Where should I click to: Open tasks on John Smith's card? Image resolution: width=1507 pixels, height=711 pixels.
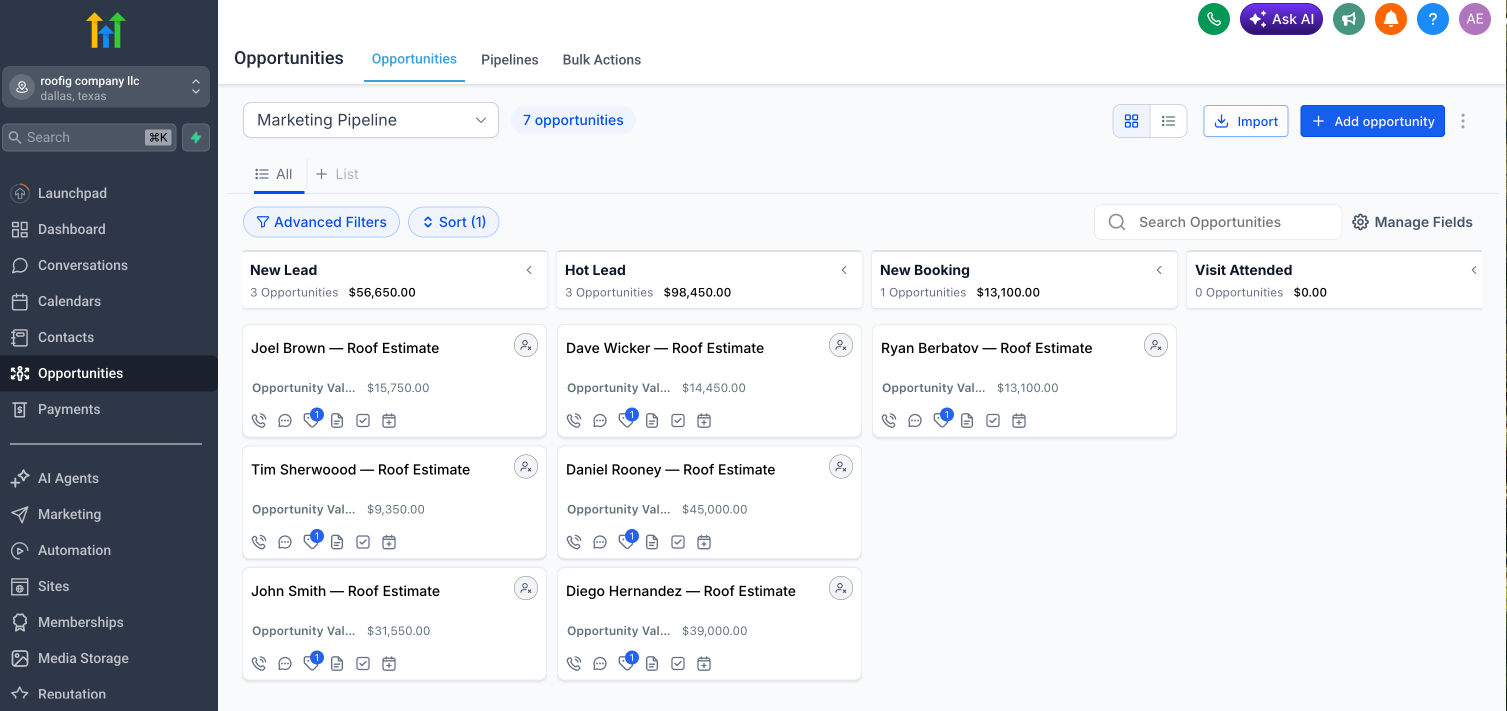point(363,663)
